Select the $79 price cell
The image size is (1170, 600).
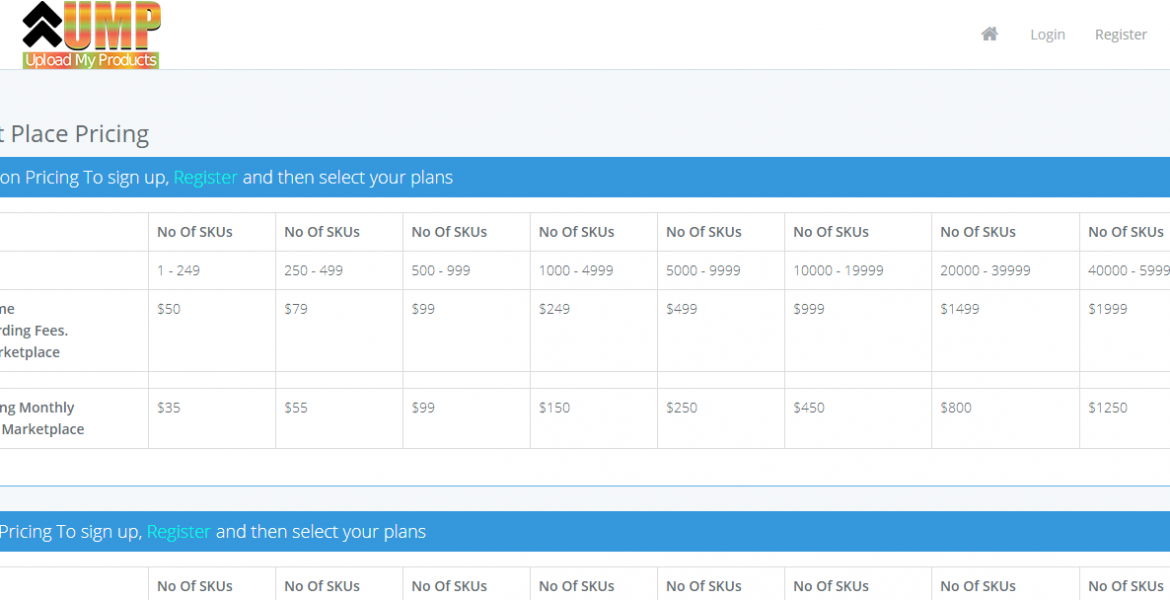click(x=296, y=309)
